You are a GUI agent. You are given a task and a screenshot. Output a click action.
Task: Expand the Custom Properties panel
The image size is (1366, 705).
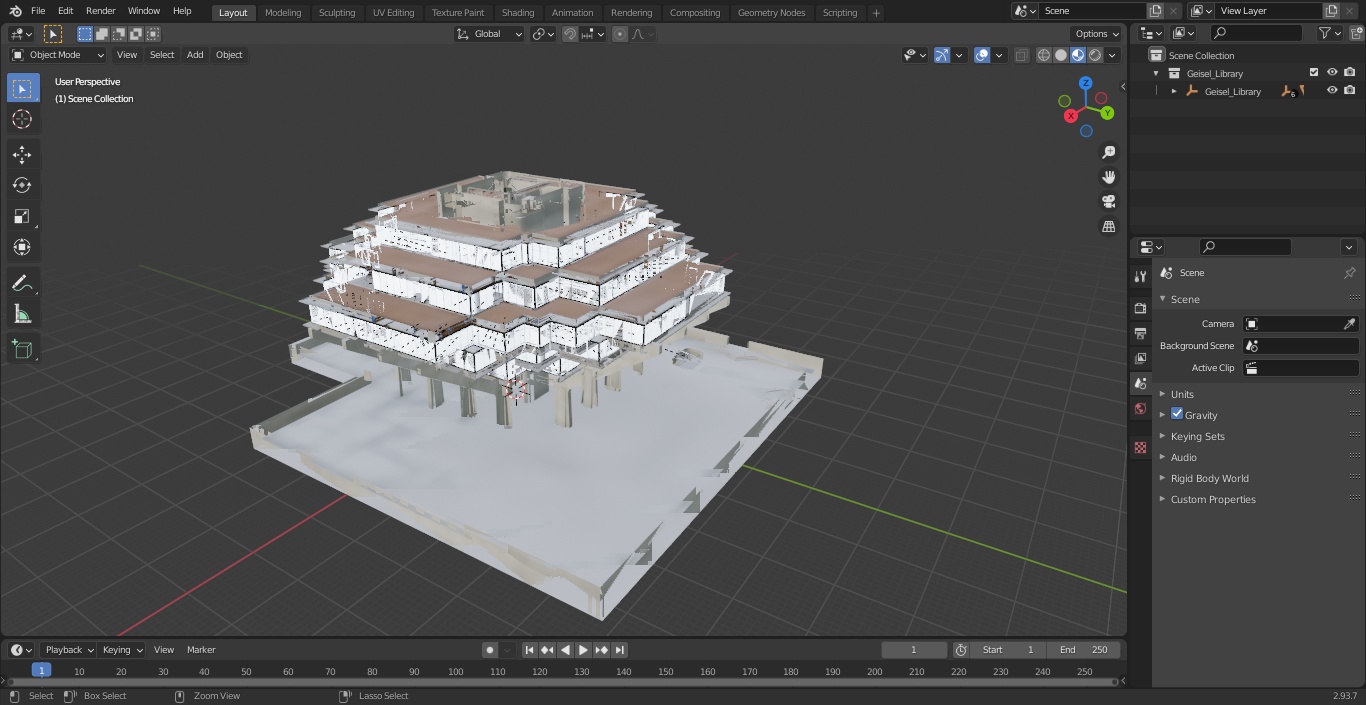(1213, 499)
